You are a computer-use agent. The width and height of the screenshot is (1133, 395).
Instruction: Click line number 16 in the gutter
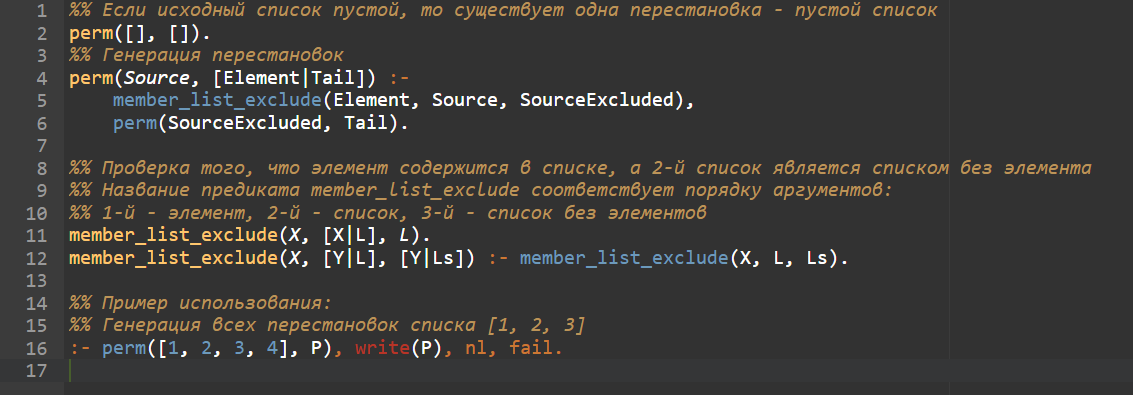36,348
